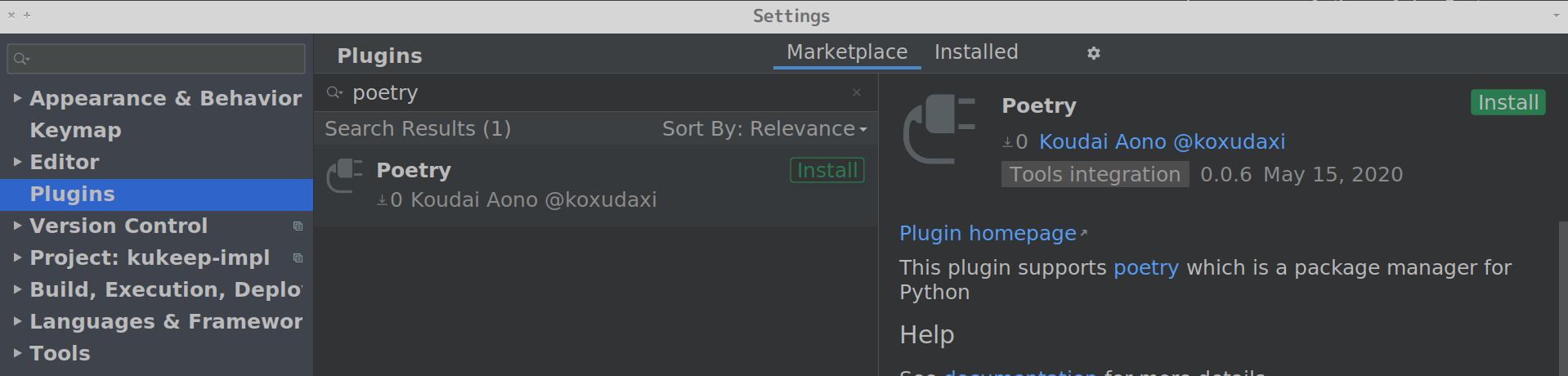1568x376 pixels.
Task: Open the plugins gear settings menu
Action: click(1093, 53)
